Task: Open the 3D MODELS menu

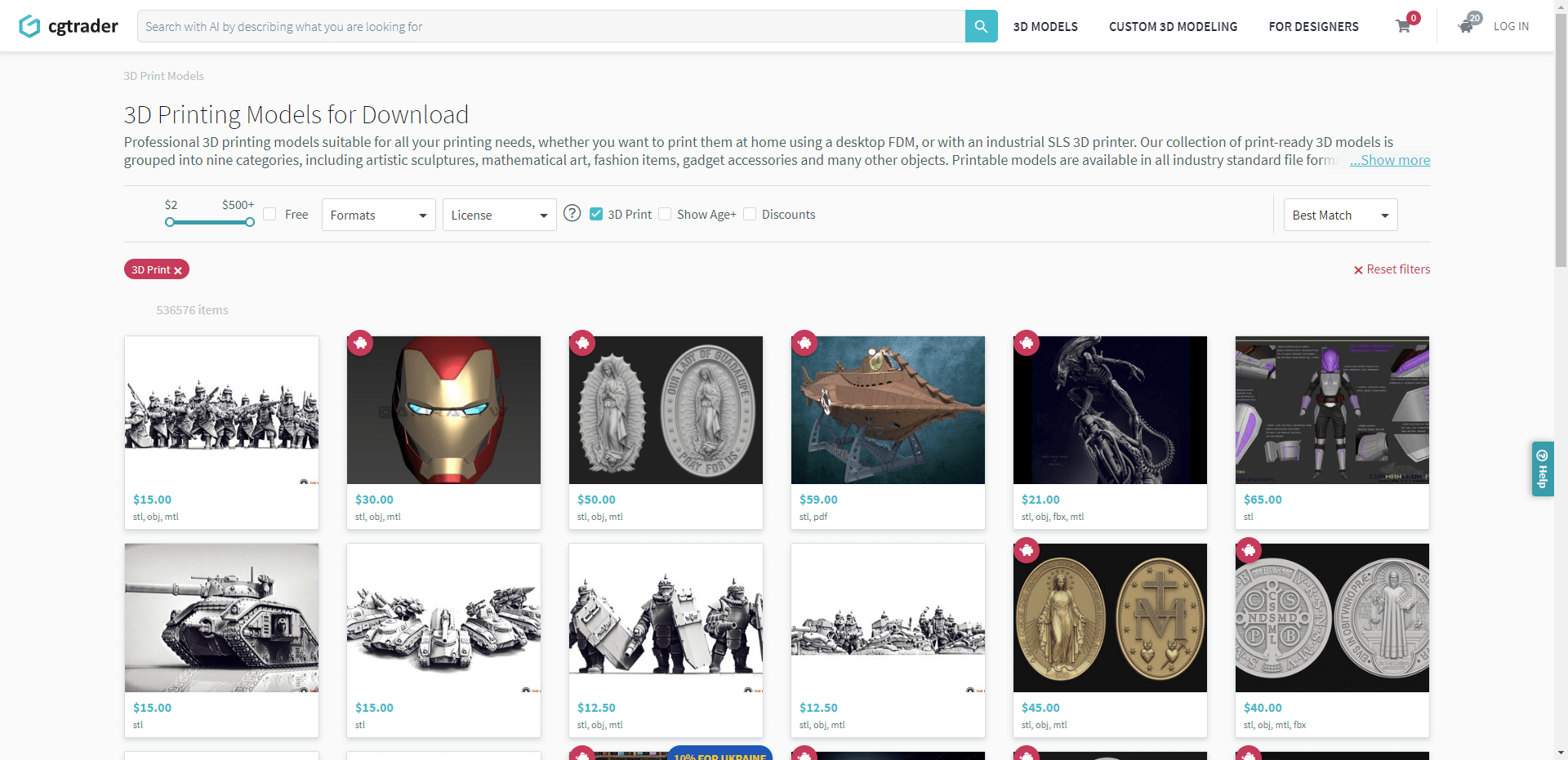Action: click(x=1045, y=26)
